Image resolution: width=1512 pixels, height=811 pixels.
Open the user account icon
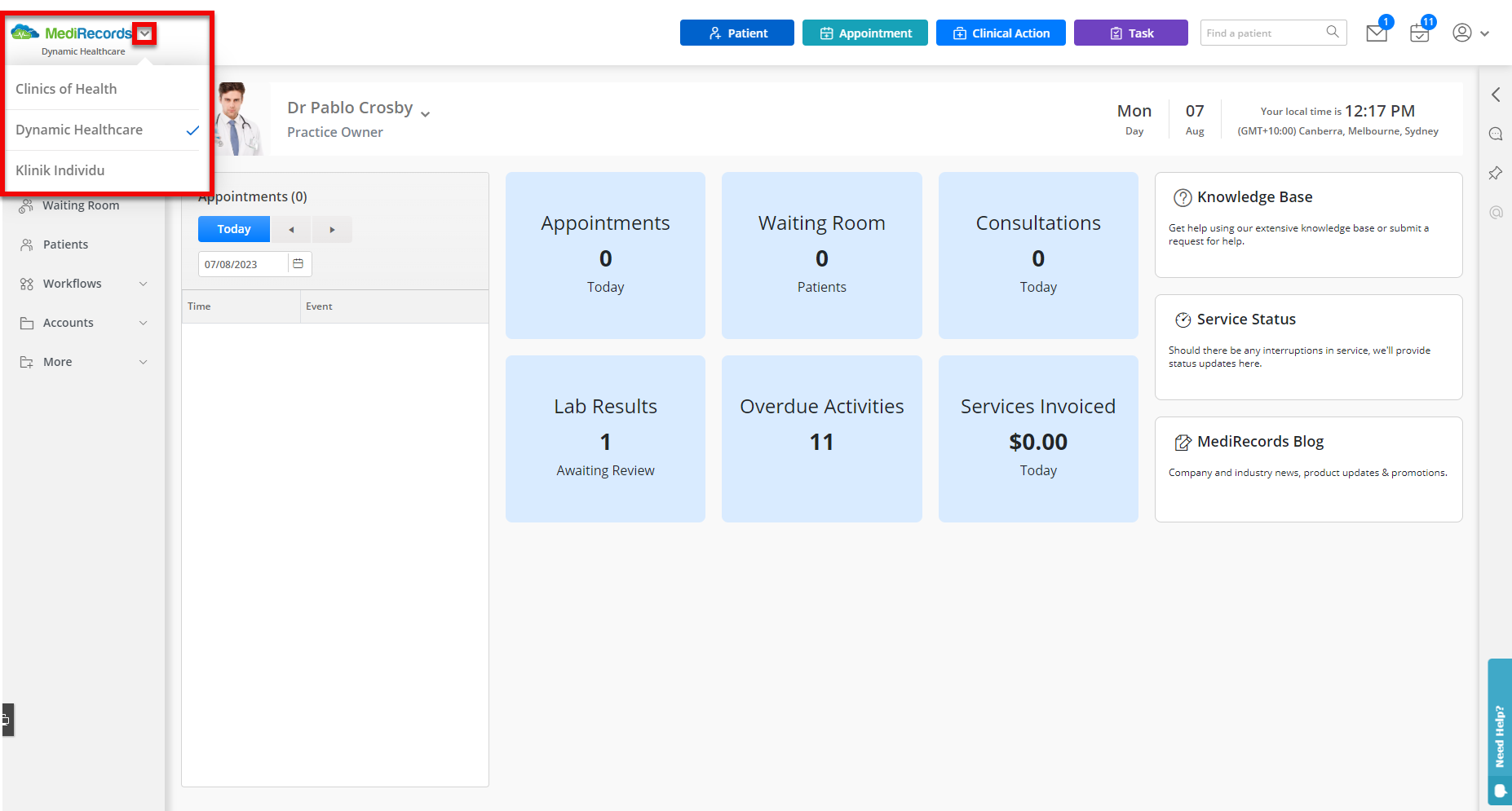pos(1462,33)
